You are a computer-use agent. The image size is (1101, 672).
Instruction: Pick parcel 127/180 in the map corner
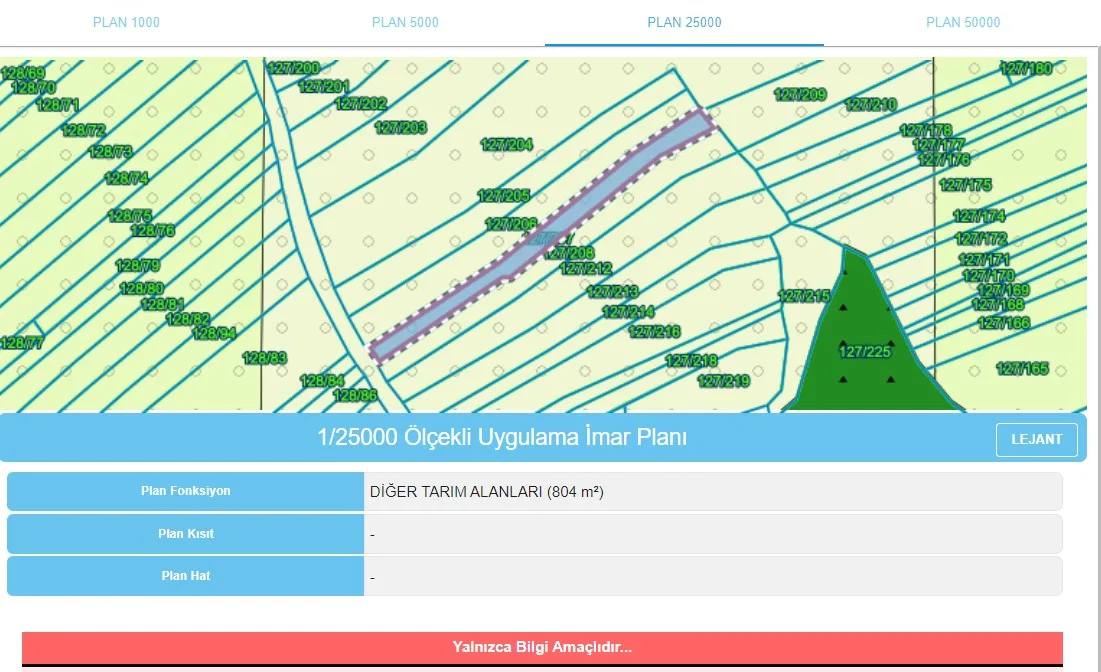click(x=1026, y=69)
